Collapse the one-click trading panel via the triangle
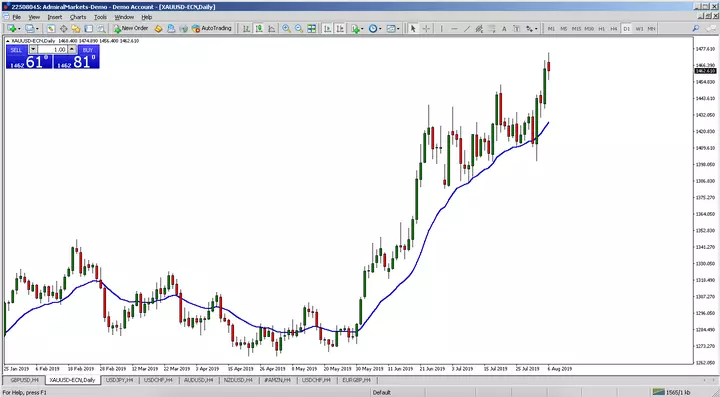Image resolution: width=720 pixels, height=397 pixels. coord(8,41)
